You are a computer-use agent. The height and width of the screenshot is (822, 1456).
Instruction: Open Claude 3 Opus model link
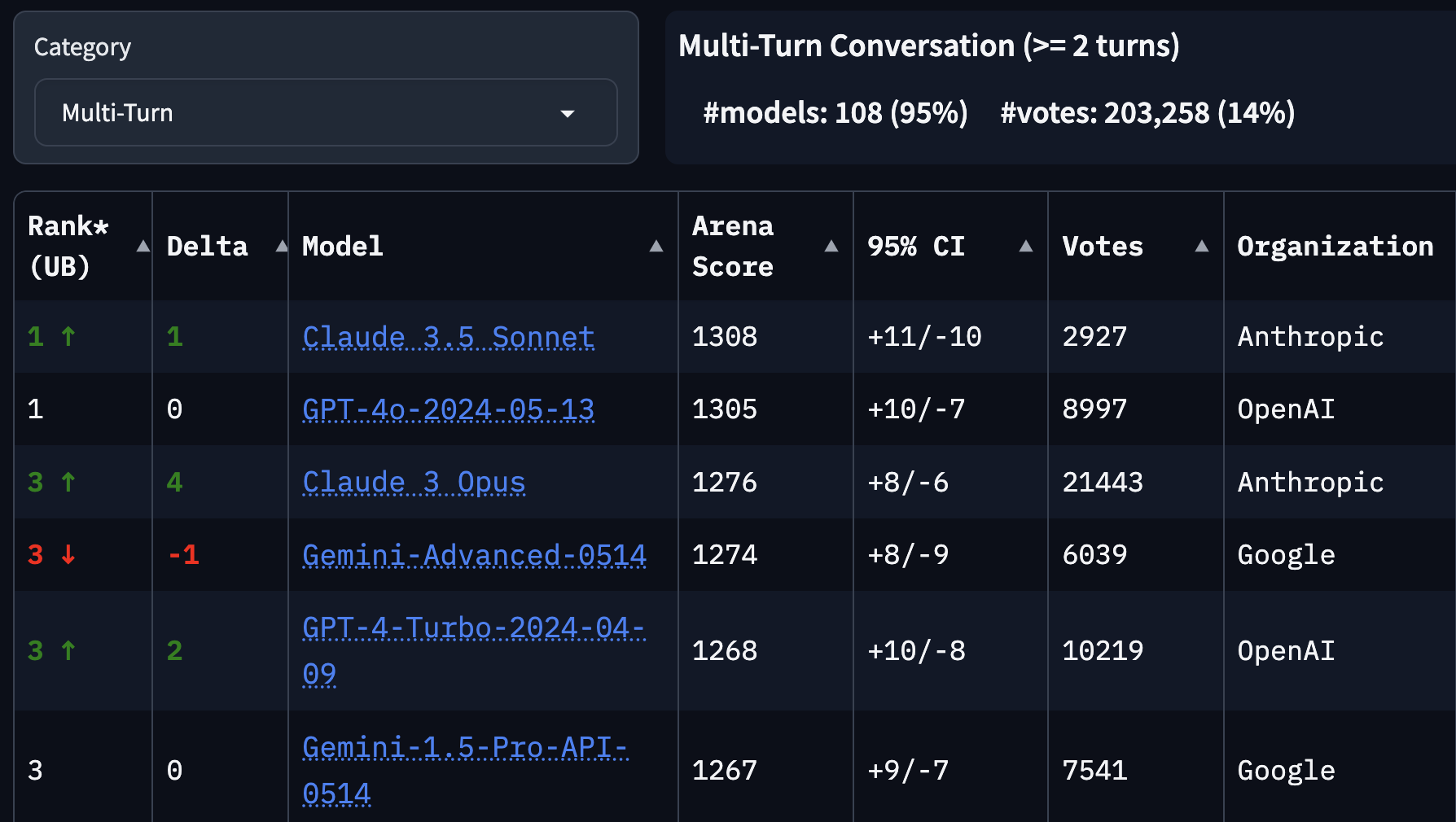[414, 483]
